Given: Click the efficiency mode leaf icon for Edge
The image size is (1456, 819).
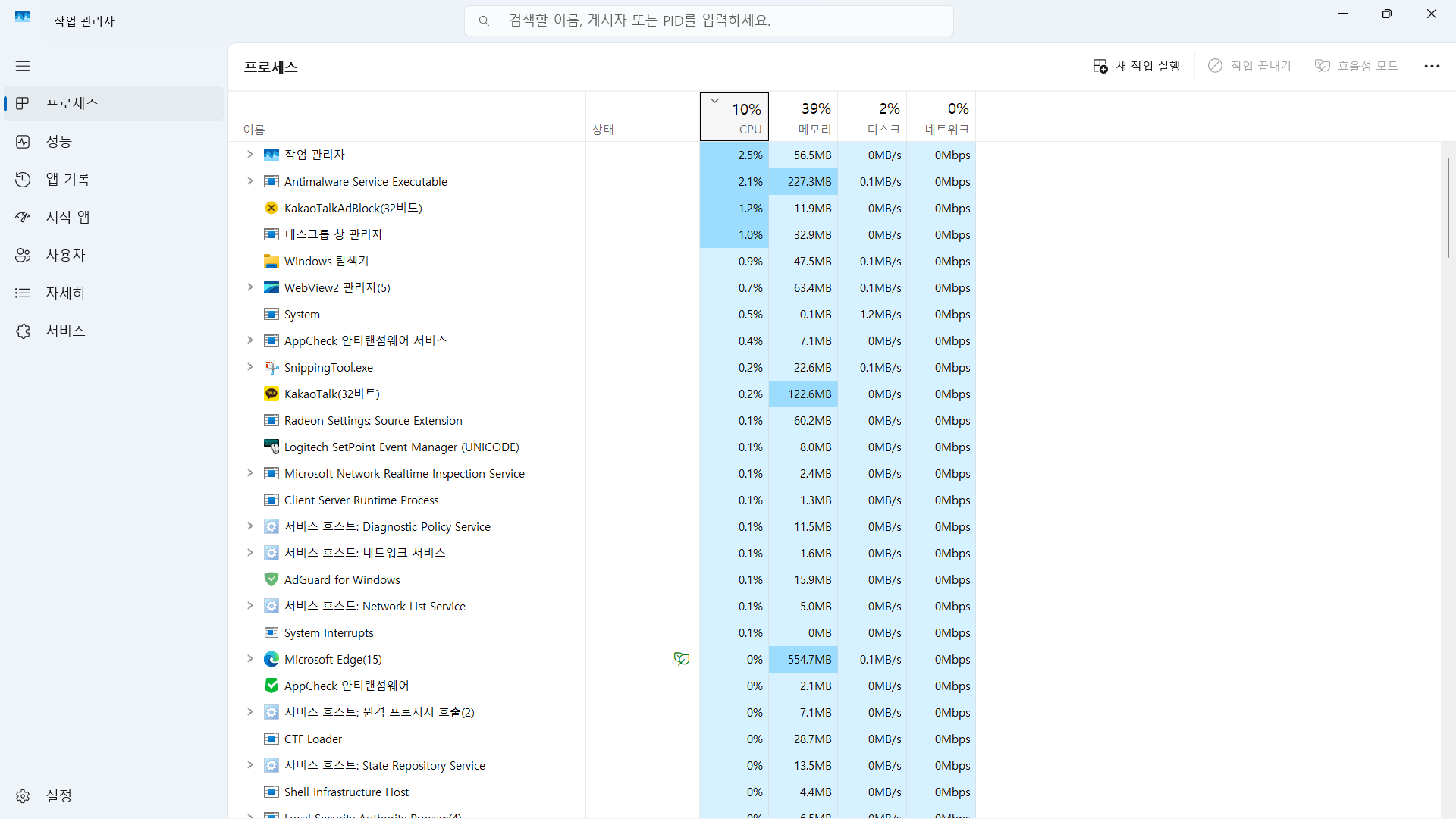Looking at the screenshot, I should pos(682,659).
